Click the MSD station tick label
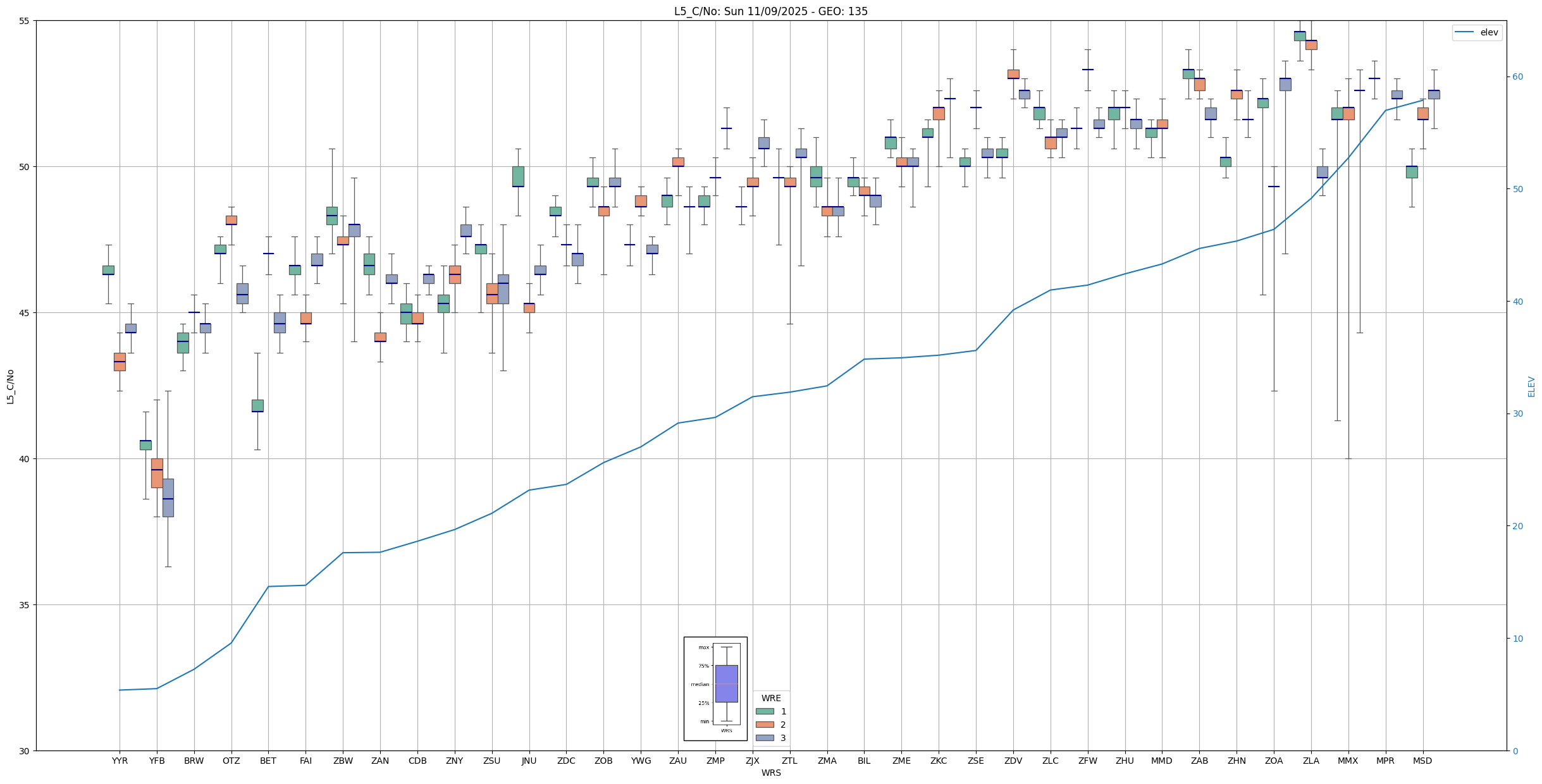Image resolution: width=1542 pixels, height=784 pixels. [1422, 761]
